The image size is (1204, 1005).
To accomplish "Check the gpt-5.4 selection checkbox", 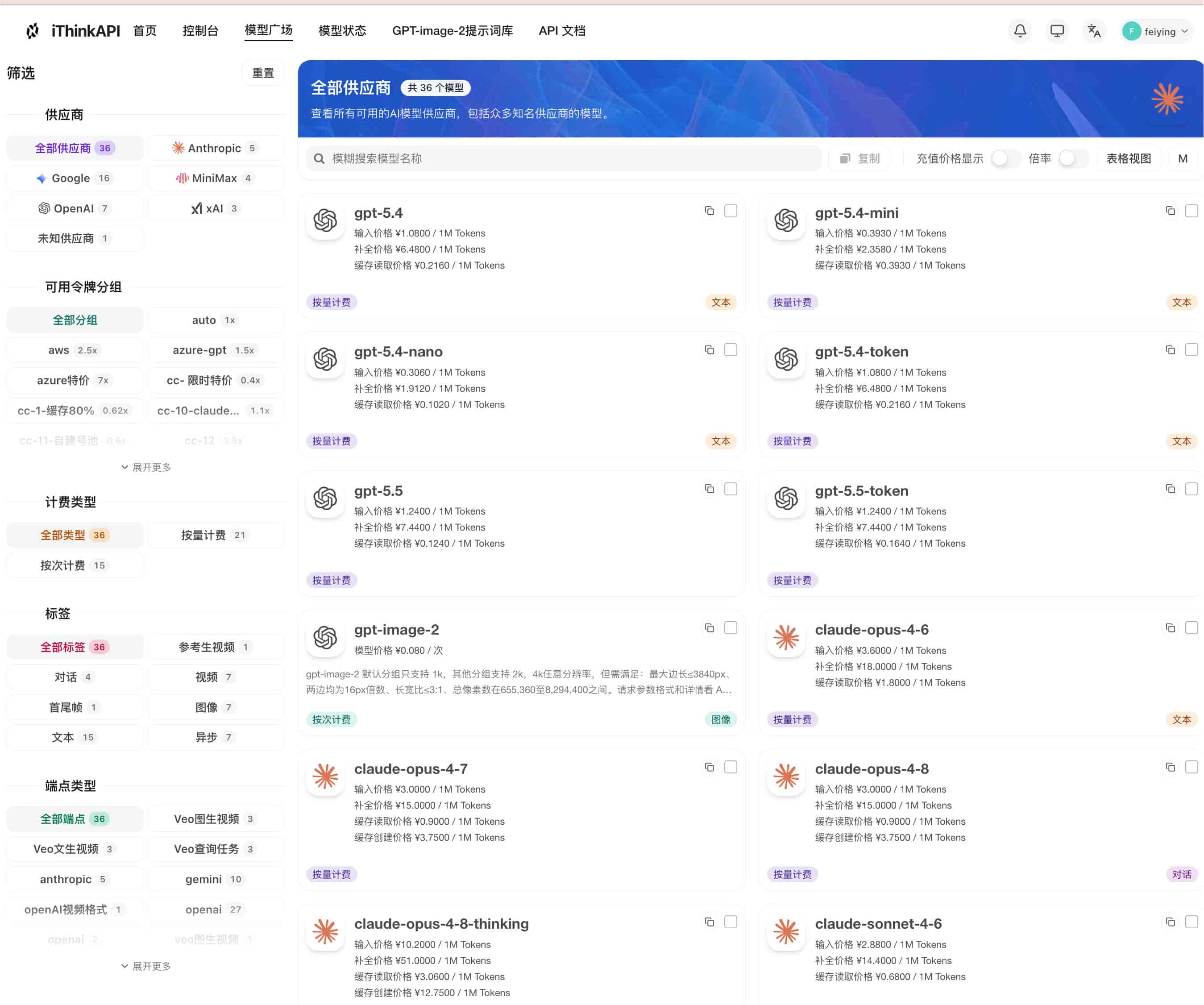I will (x=731, y=211).
